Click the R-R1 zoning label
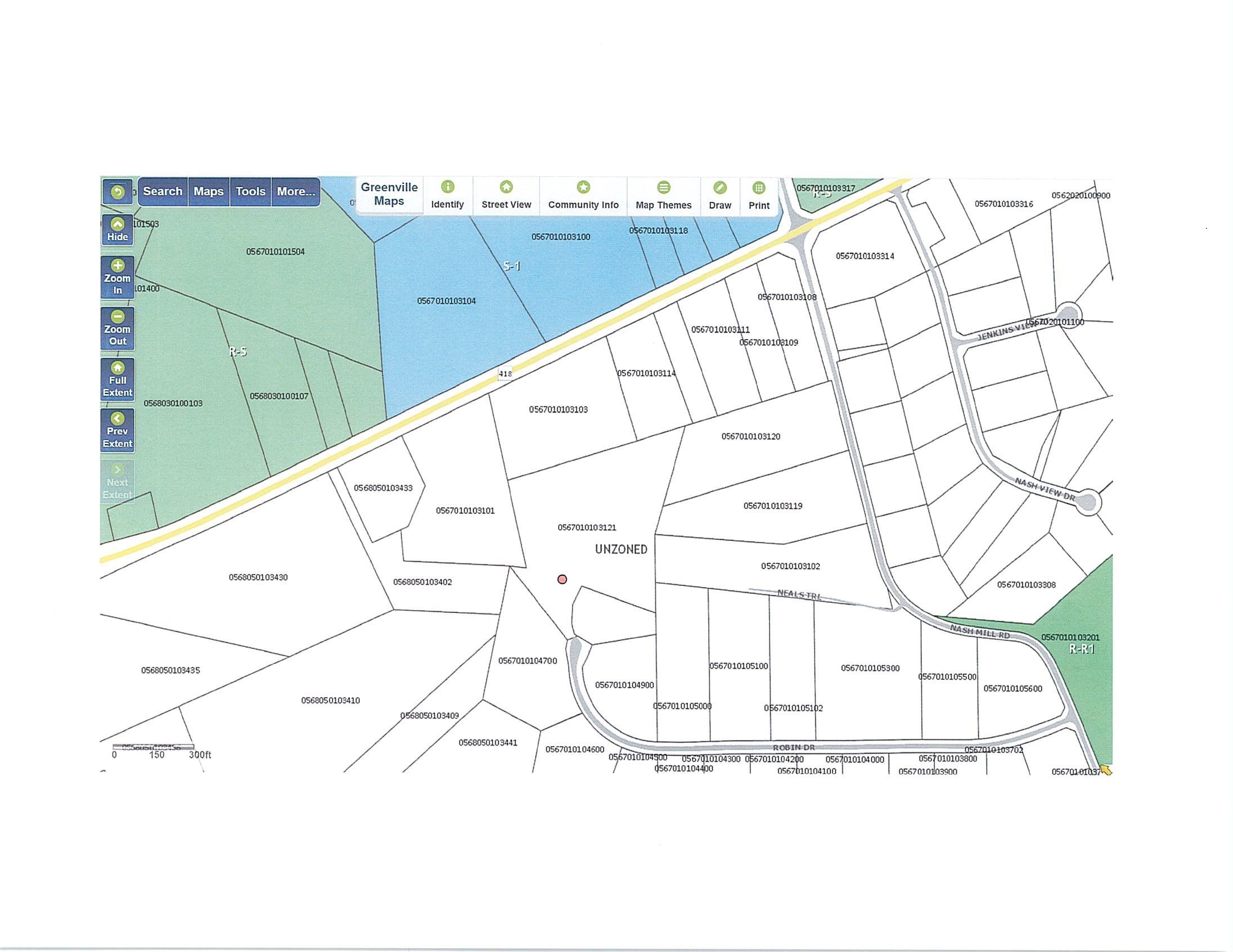1233x952 pixels. tap(1082, 649)
